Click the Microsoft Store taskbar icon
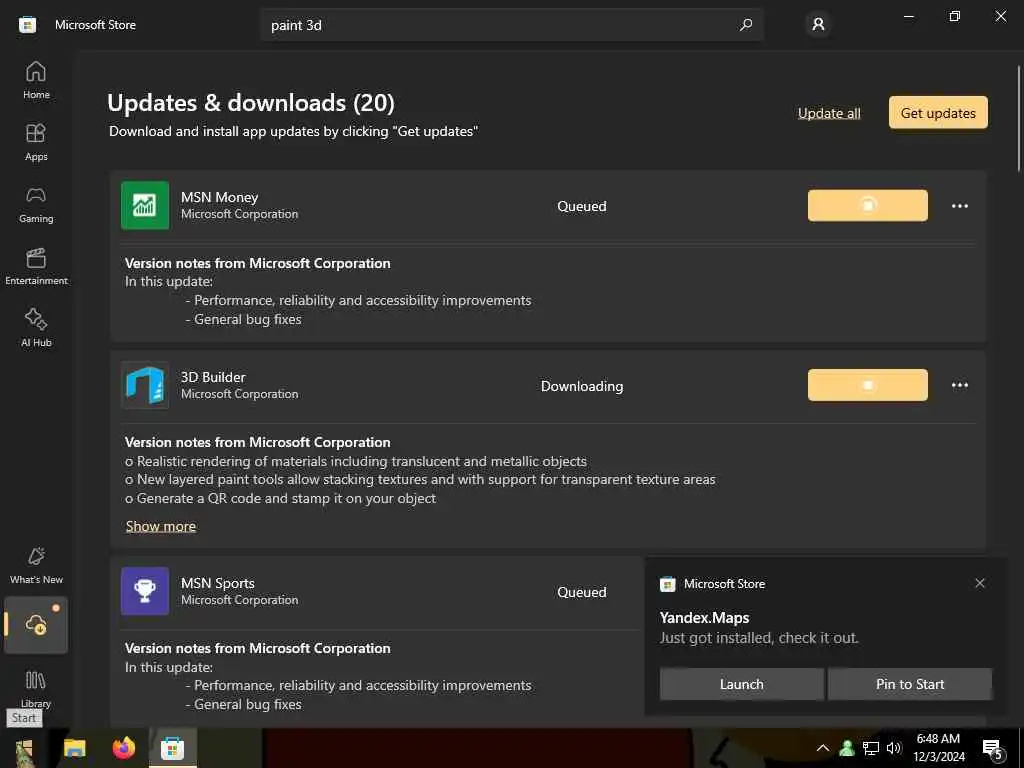 point(172,748)
